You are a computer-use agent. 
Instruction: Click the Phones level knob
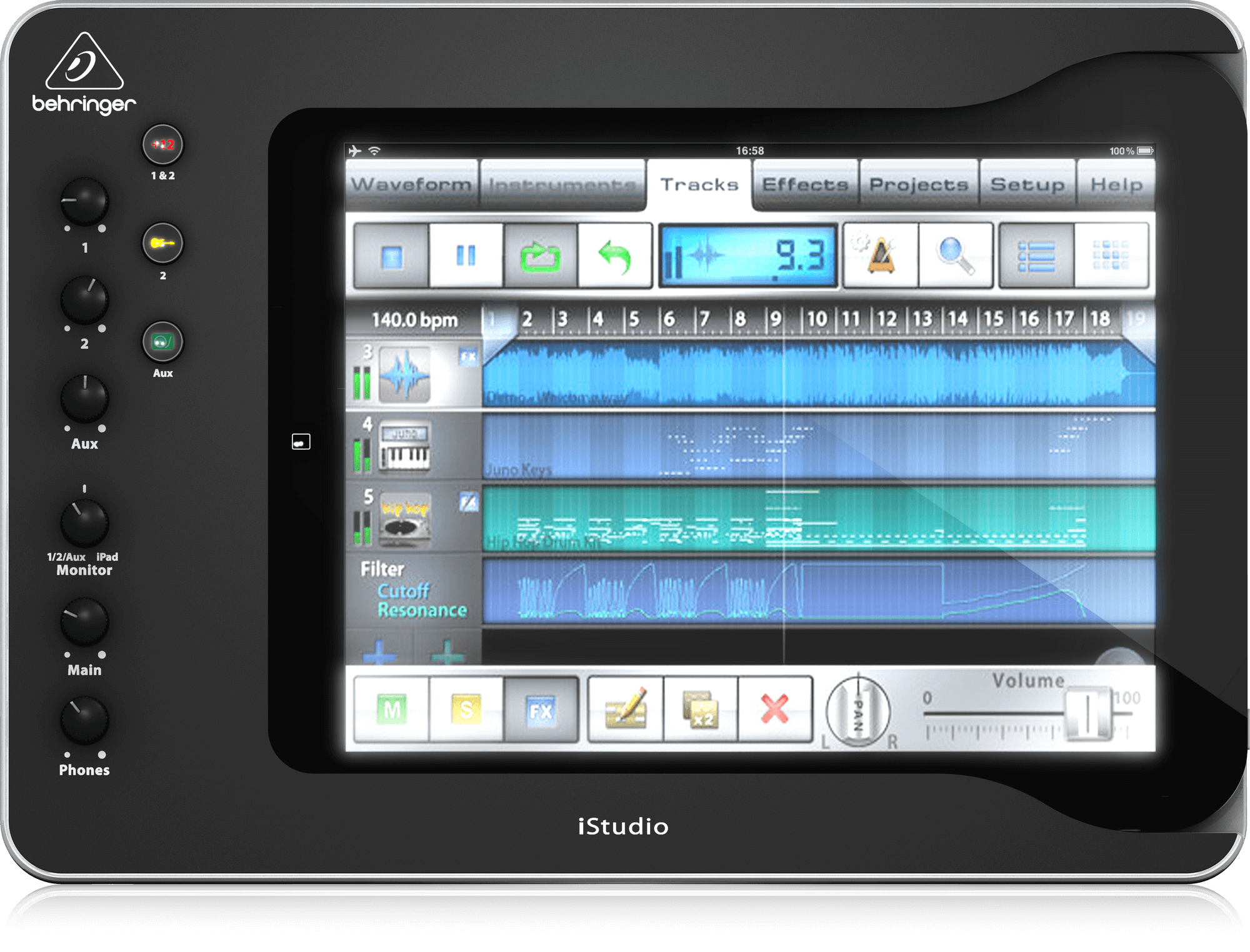pyautogui.click(x=84, y=720)
